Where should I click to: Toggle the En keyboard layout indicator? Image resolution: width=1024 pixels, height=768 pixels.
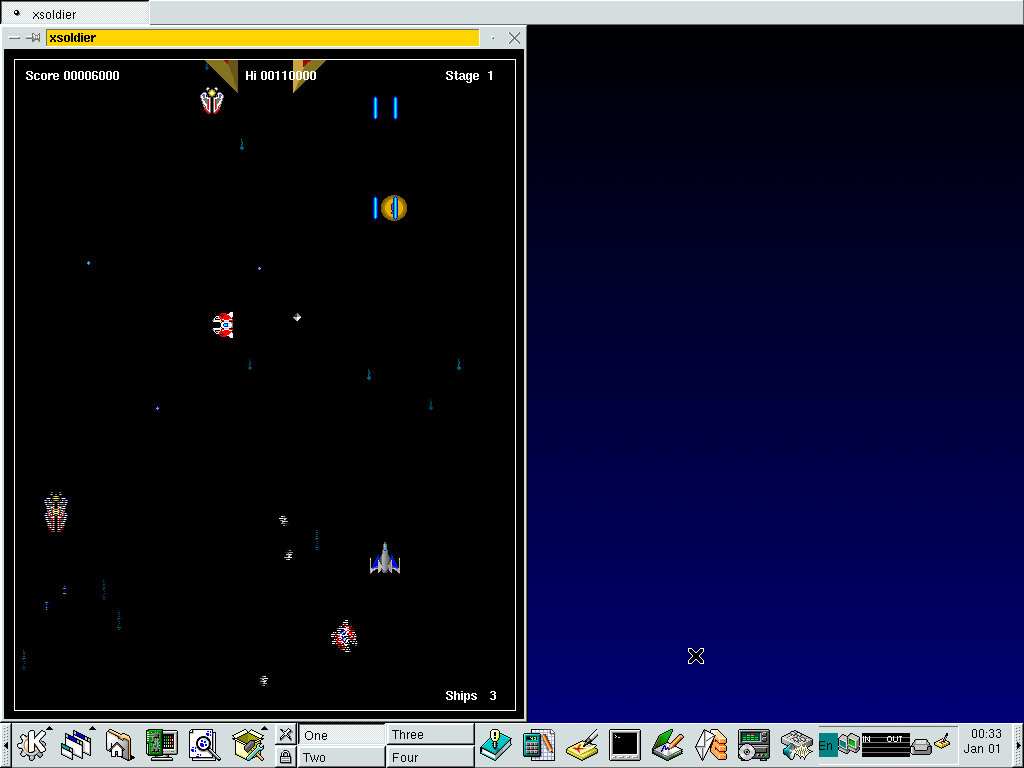(x=827, y=745)
